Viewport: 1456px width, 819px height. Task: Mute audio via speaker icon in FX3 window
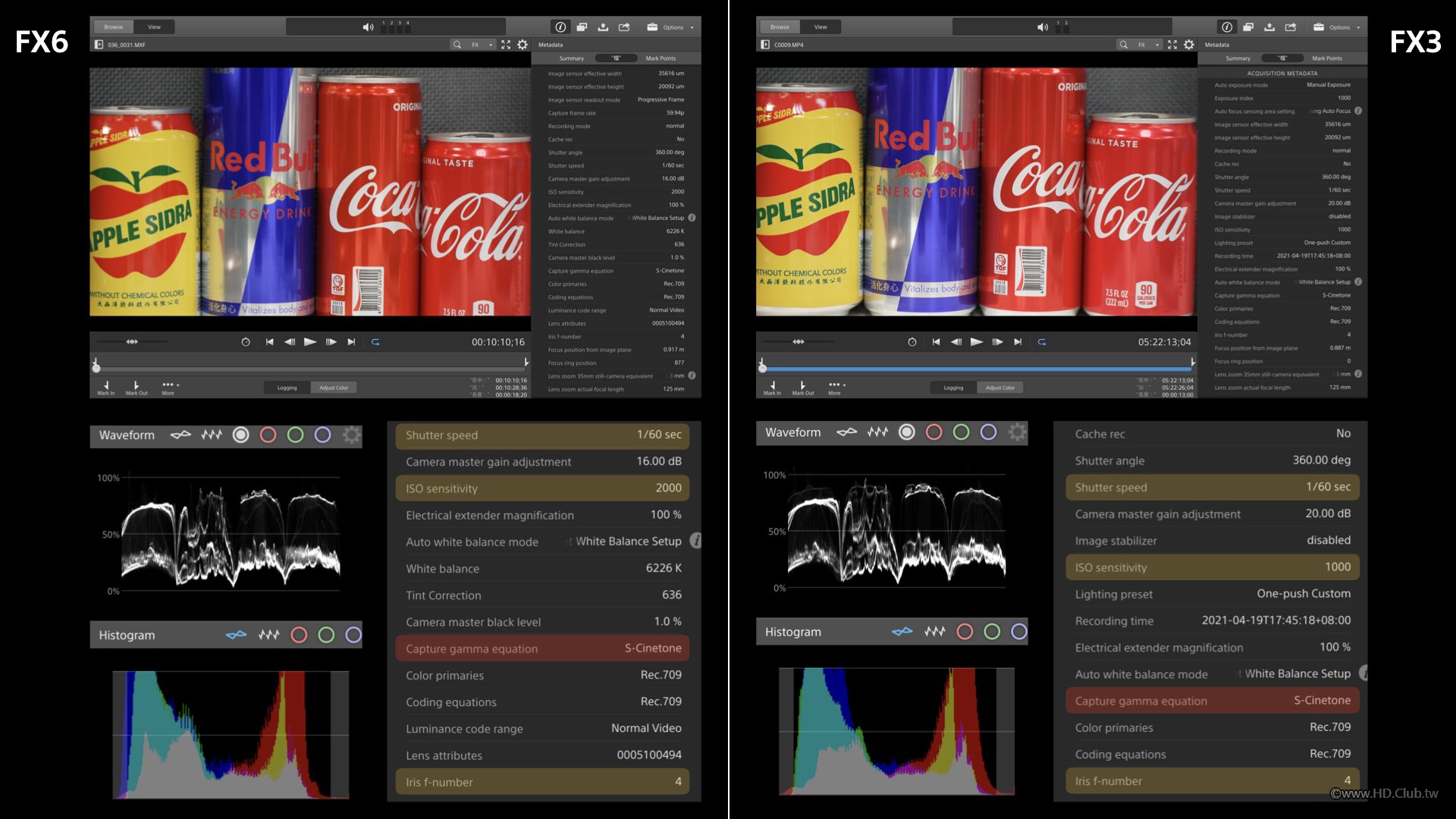point(1043,27)
